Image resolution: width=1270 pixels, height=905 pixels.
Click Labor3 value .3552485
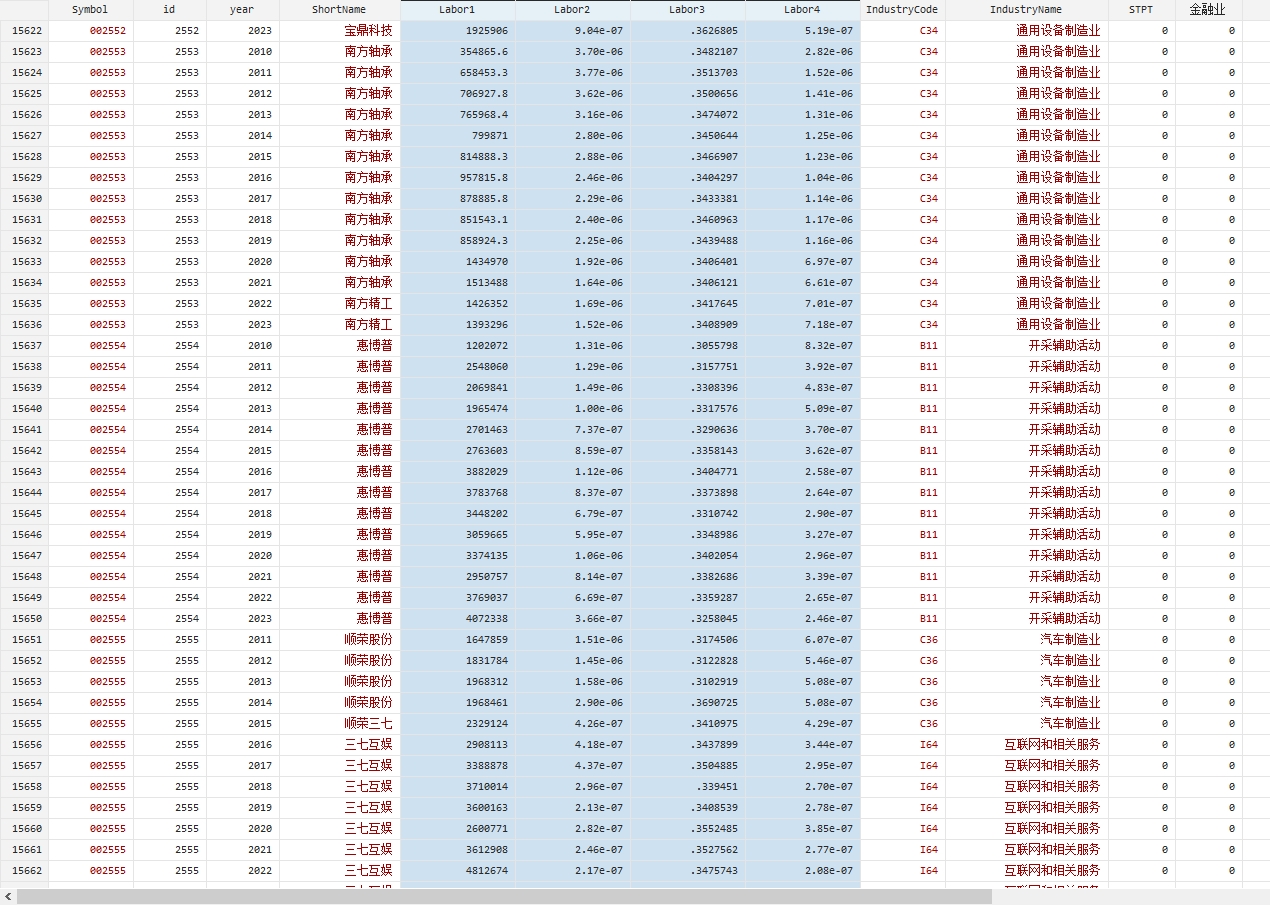pyautogui.click(x=714, y=829)
